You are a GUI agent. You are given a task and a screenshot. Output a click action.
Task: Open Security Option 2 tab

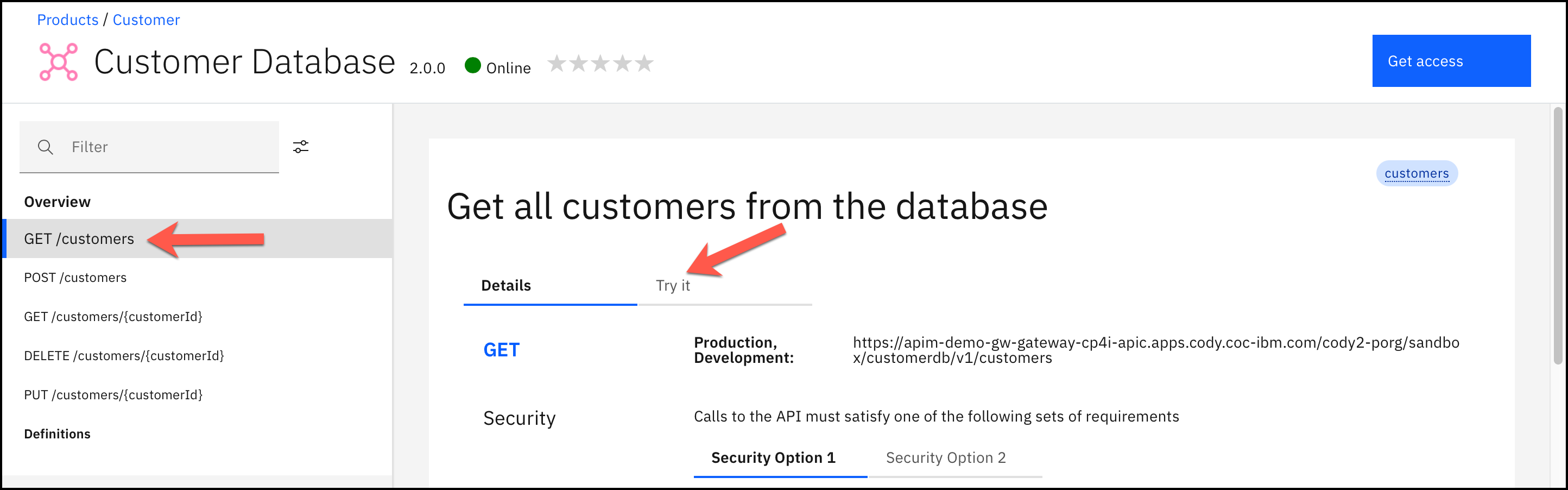945,458
